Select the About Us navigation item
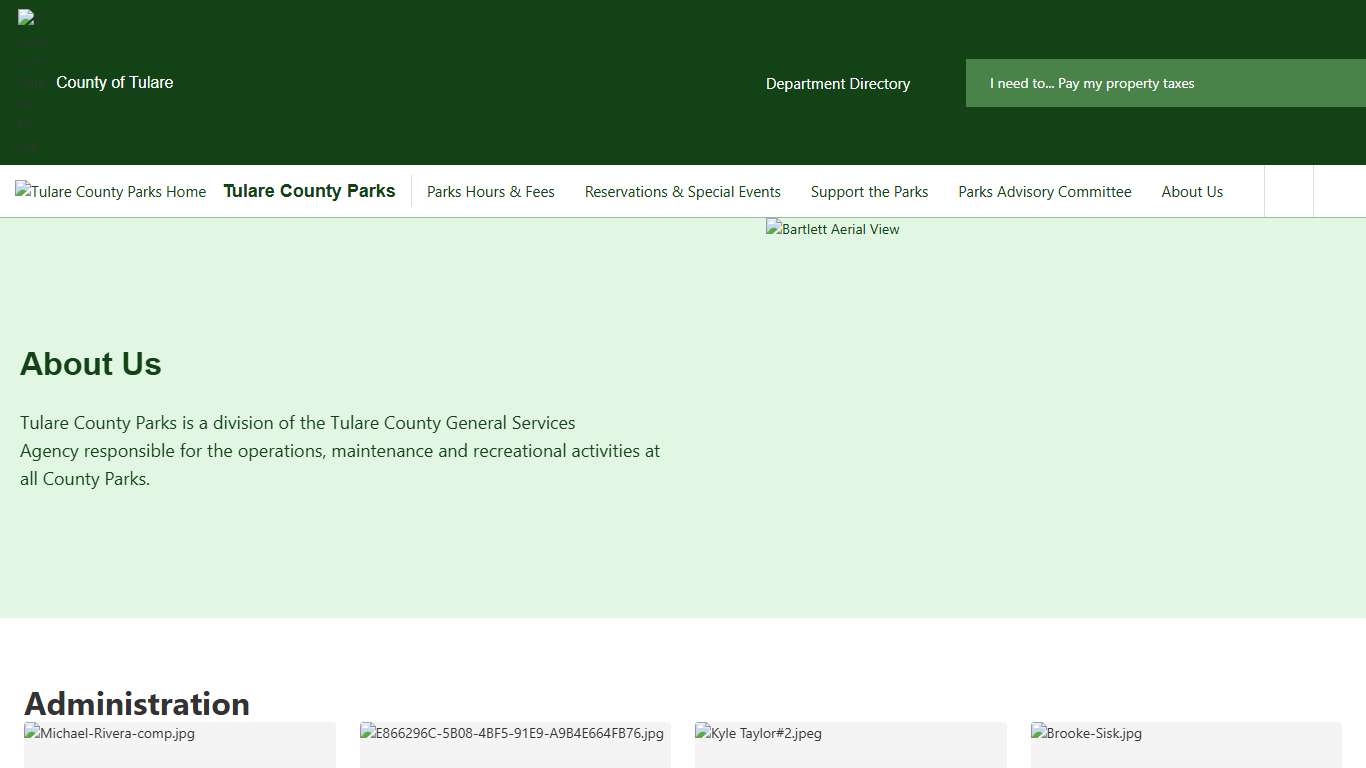Viewport: 1366px width, 768px height. [x=1192, y=191]
